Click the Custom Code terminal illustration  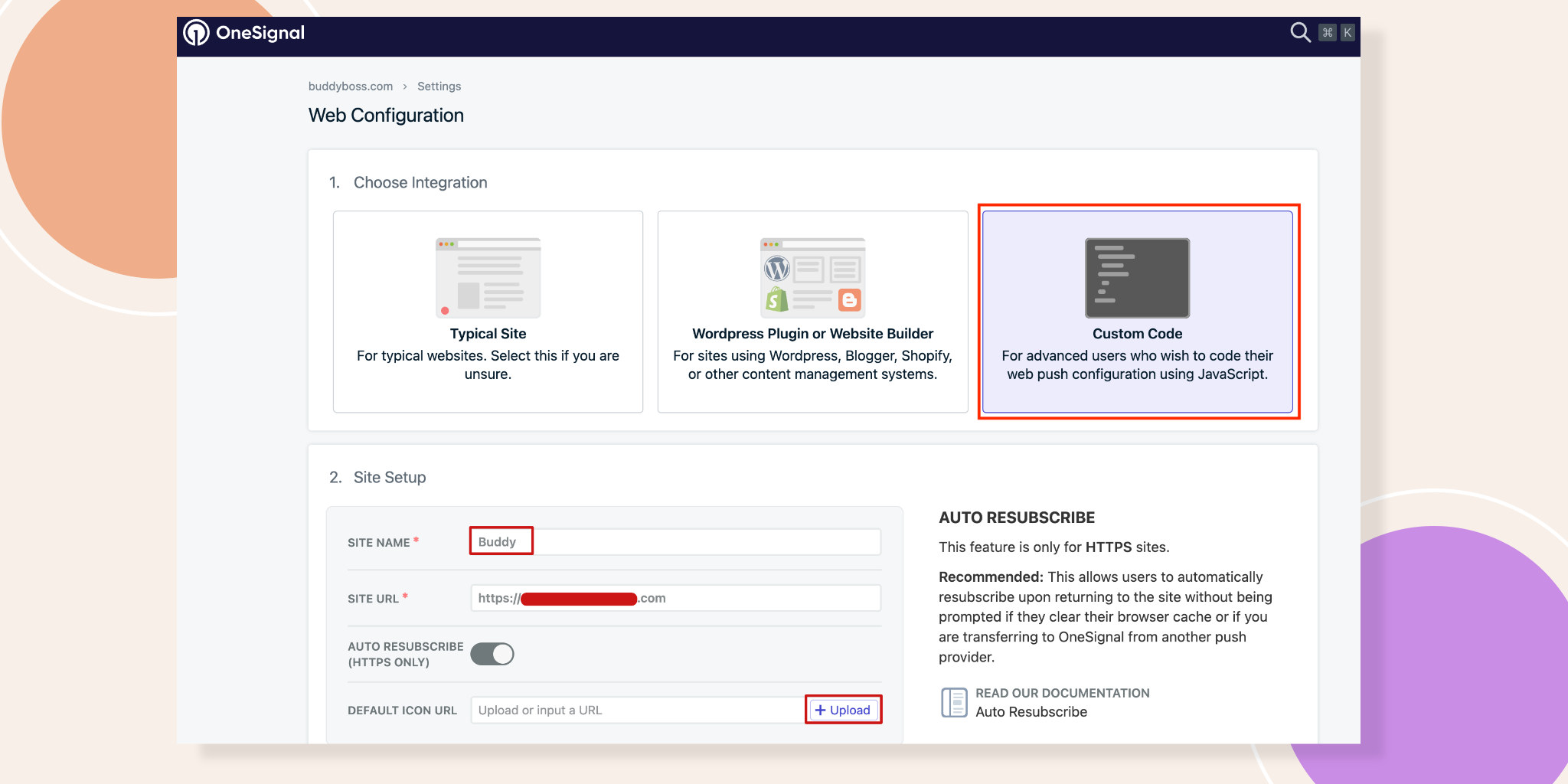click(x=1137, y=278)
